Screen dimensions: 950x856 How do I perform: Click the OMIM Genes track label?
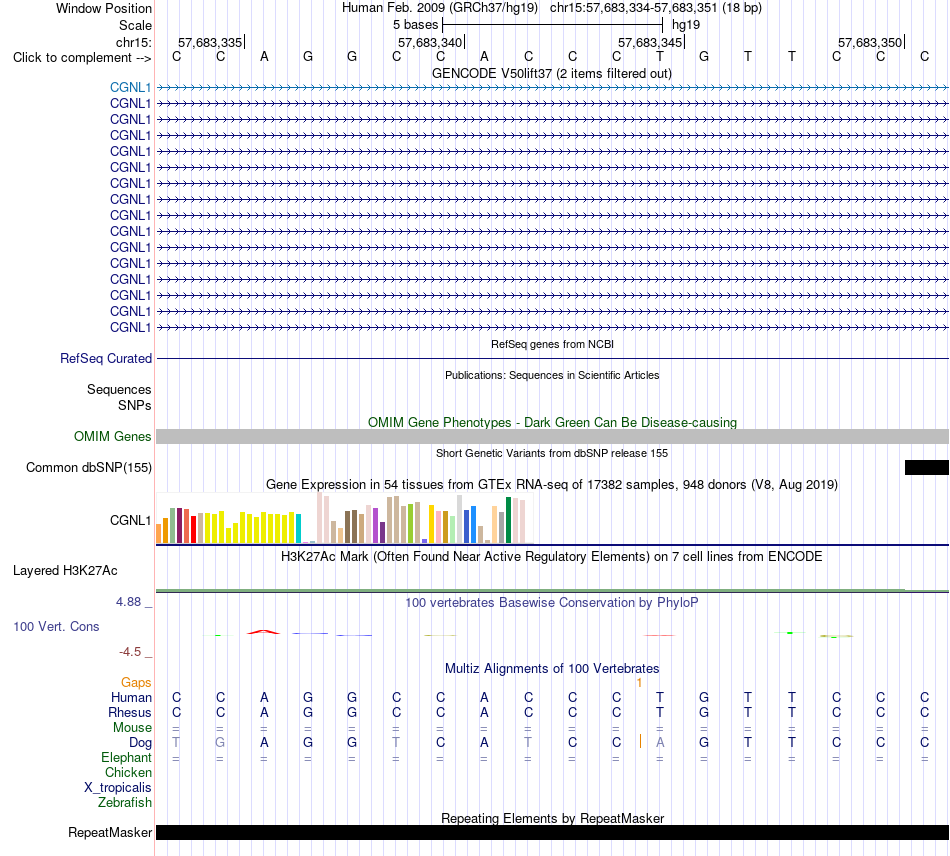113,436
